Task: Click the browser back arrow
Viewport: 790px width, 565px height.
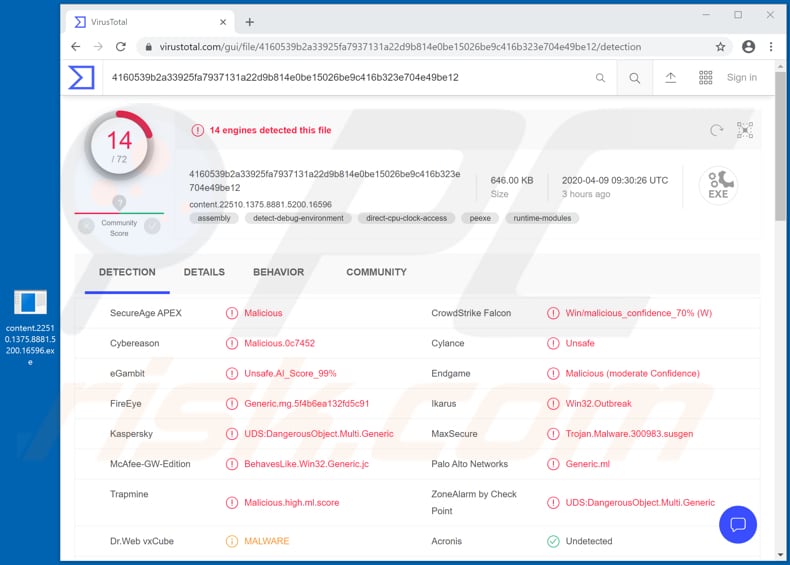Action: [x=76, y=47]
